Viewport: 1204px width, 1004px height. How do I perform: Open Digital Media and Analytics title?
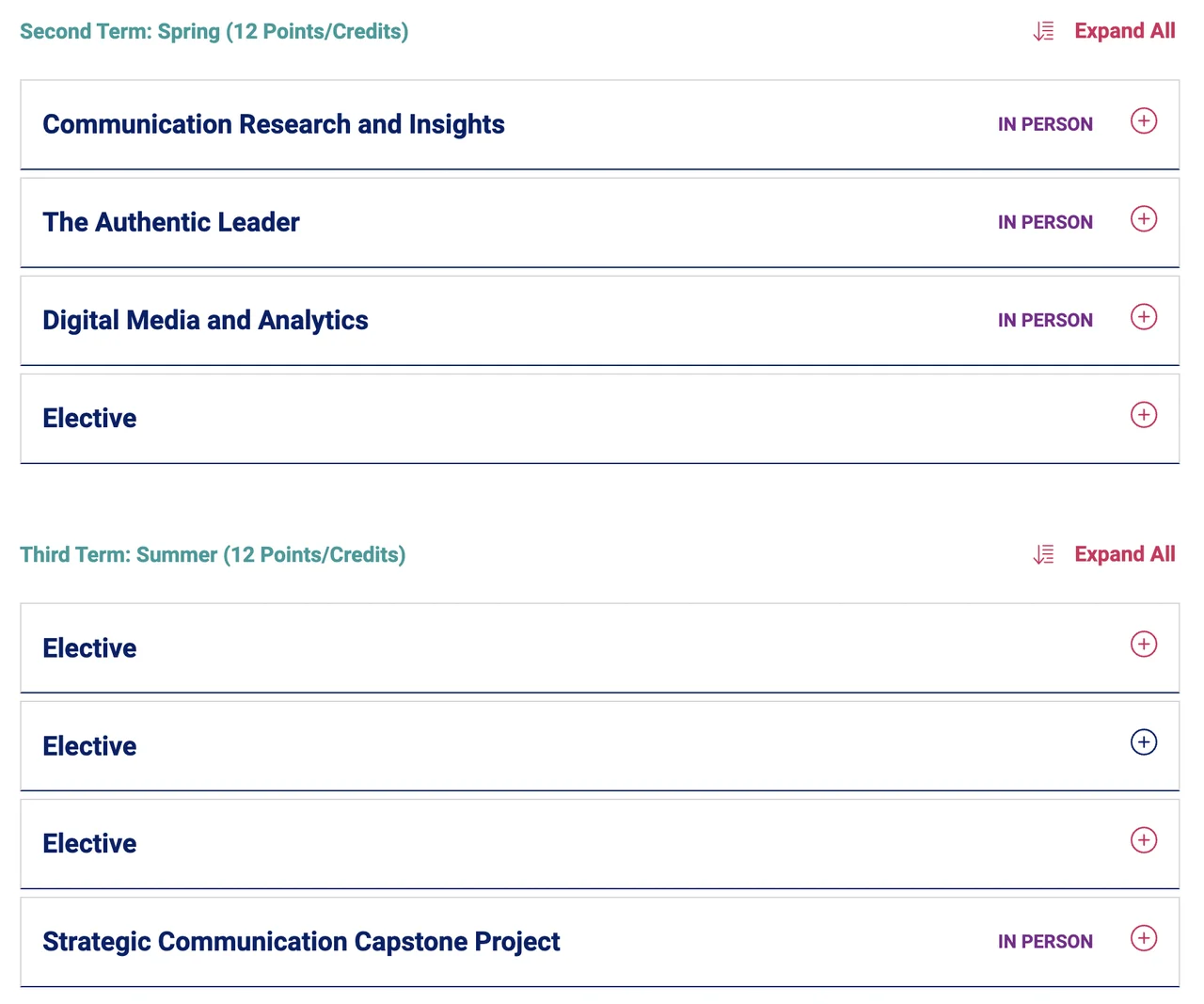point(205,320)
